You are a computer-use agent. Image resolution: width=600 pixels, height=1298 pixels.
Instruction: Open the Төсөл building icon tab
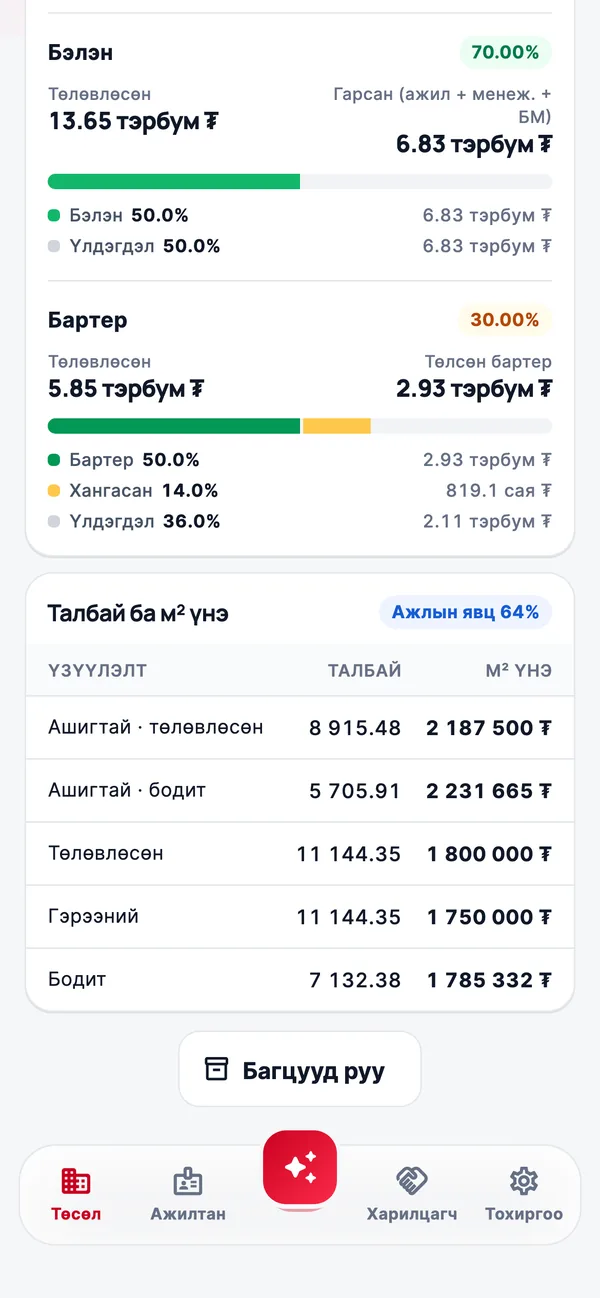pyautogui.click(x=76, y=1181)
